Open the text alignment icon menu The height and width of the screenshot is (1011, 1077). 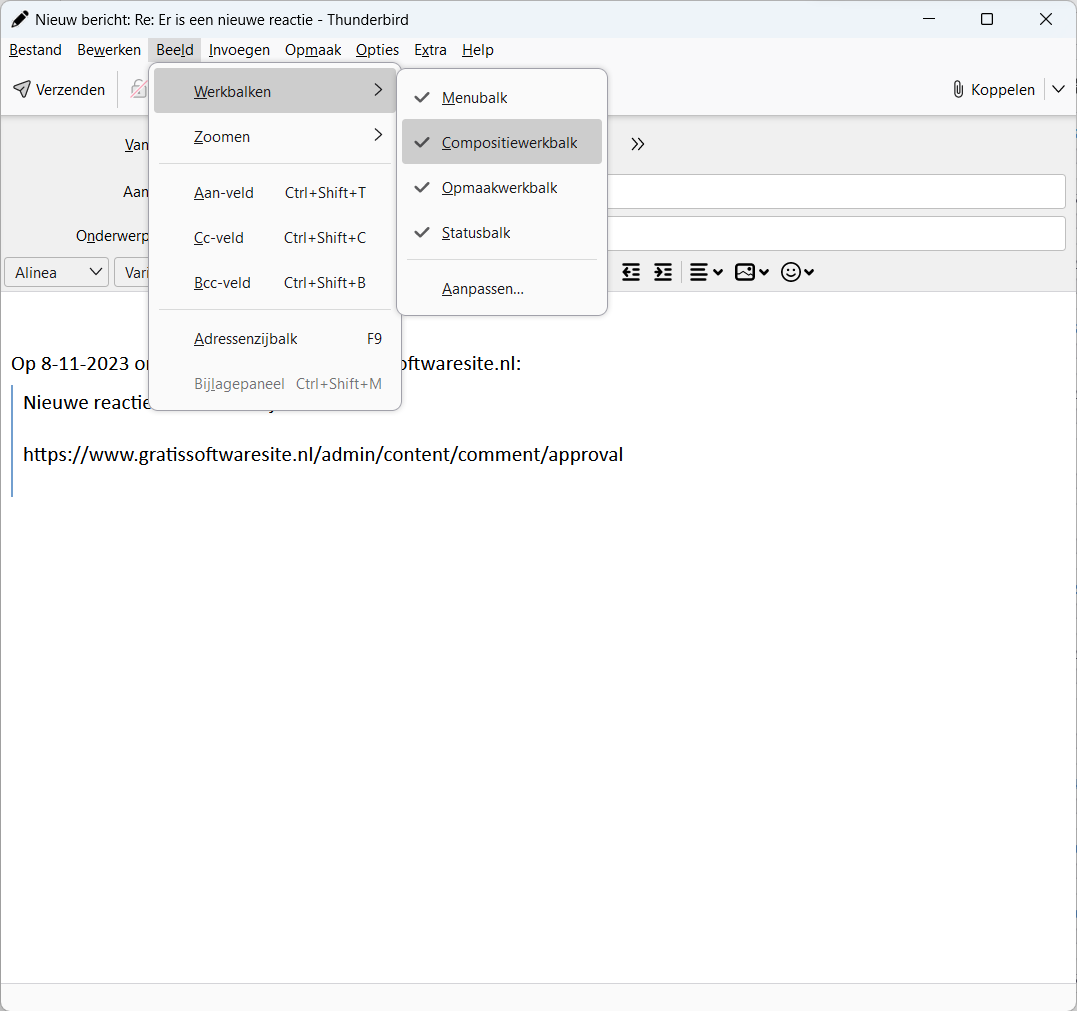(706, 272)
